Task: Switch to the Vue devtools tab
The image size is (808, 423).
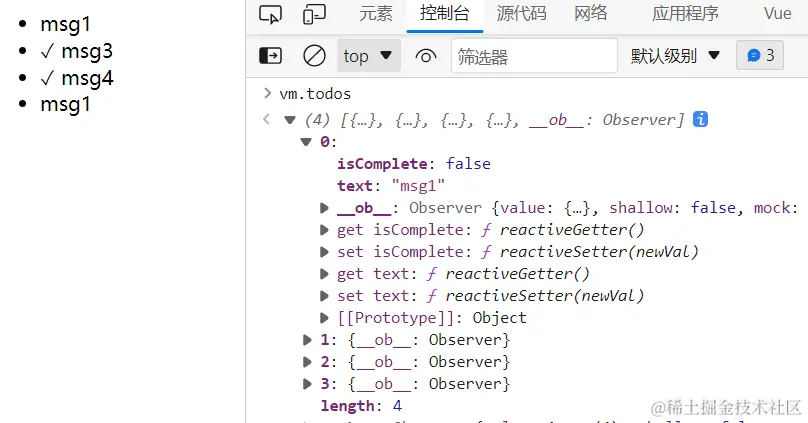Action: (x=777, y=13)
